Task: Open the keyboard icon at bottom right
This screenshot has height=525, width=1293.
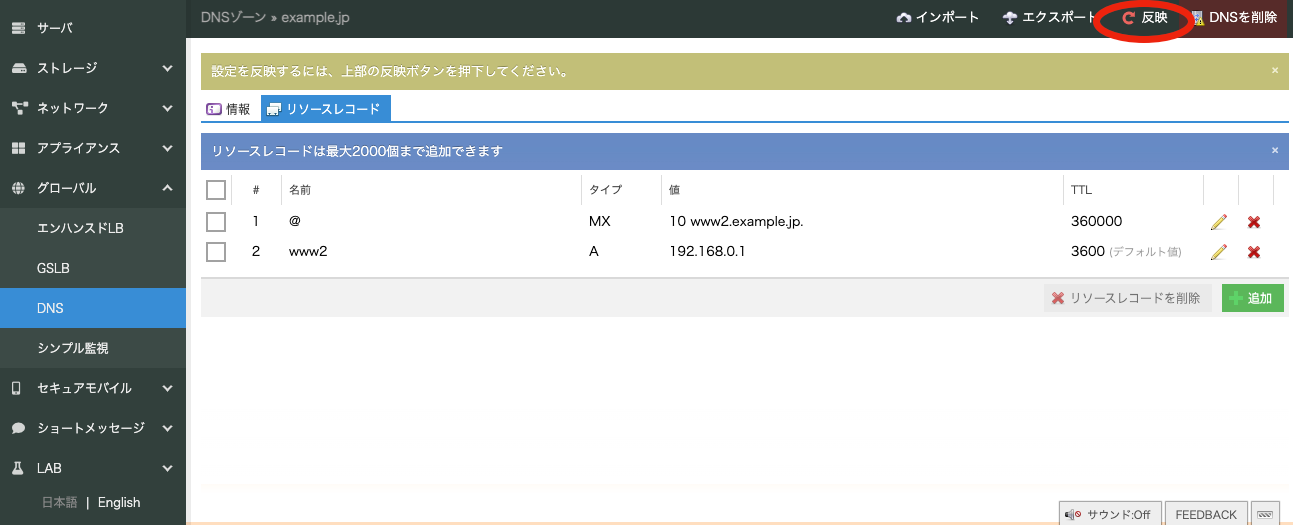Action: (x=1265, y=514)
